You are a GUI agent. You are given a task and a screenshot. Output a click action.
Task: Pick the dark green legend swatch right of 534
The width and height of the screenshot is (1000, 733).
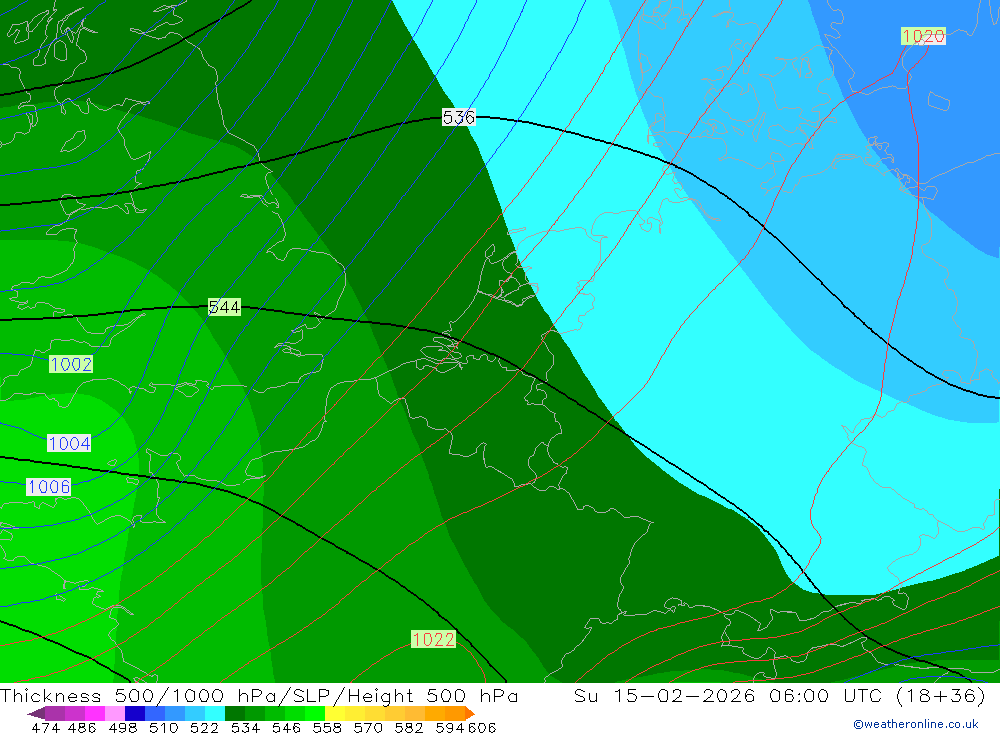pyautogui.click(x=235, y=713)
